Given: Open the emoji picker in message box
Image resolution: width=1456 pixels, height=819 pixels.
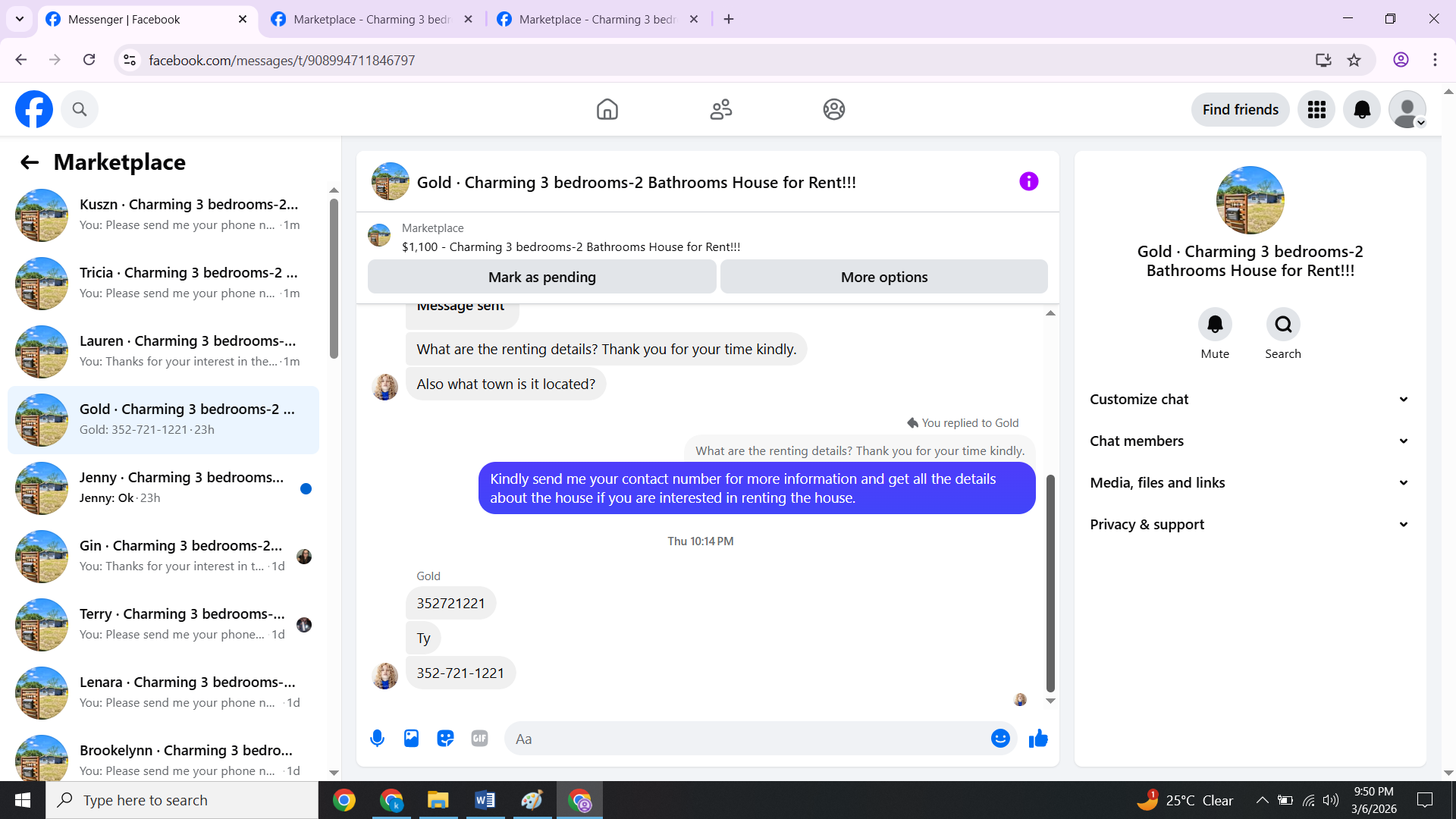Looking at the screenshot, I should tap(1000, 738).
